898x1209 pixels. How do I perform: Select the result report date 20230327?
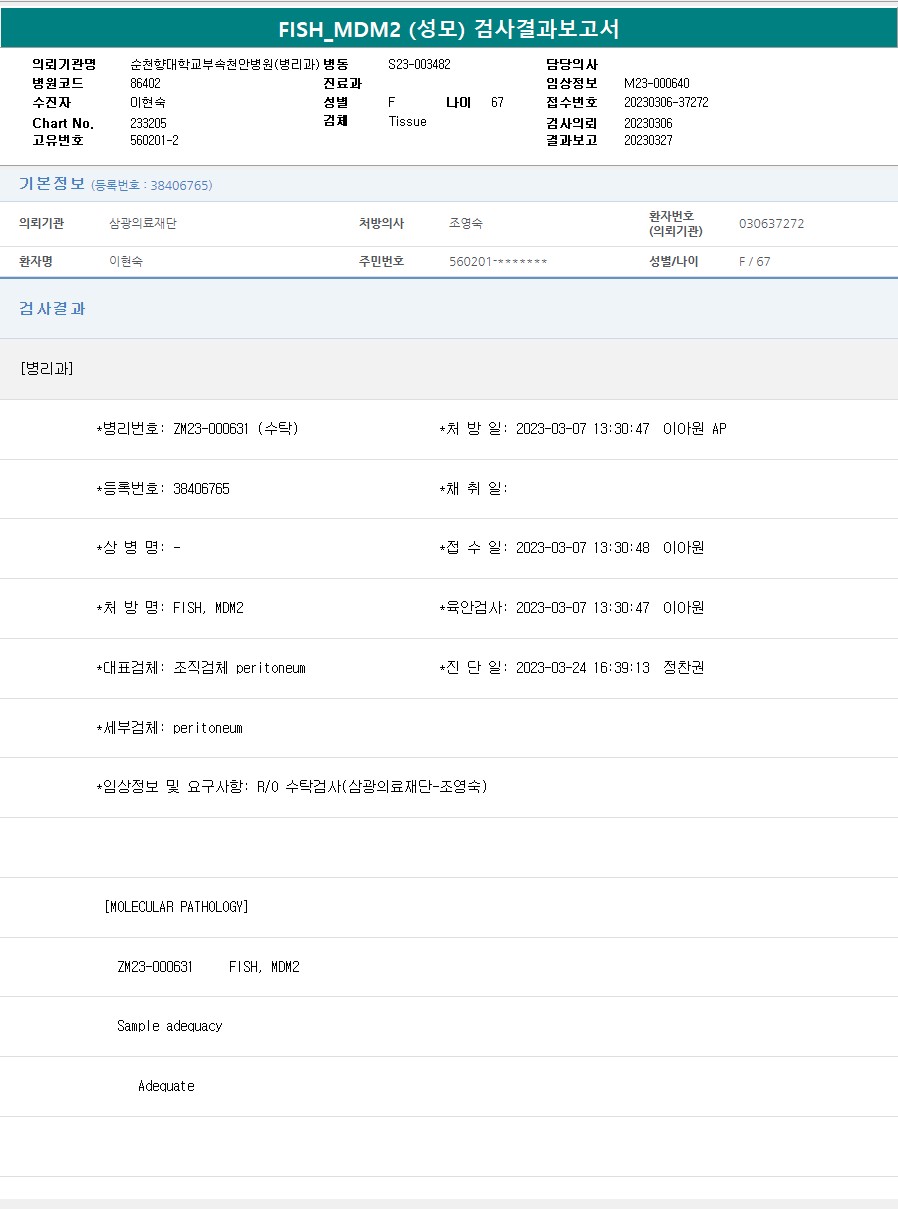(x=648, y=141)
